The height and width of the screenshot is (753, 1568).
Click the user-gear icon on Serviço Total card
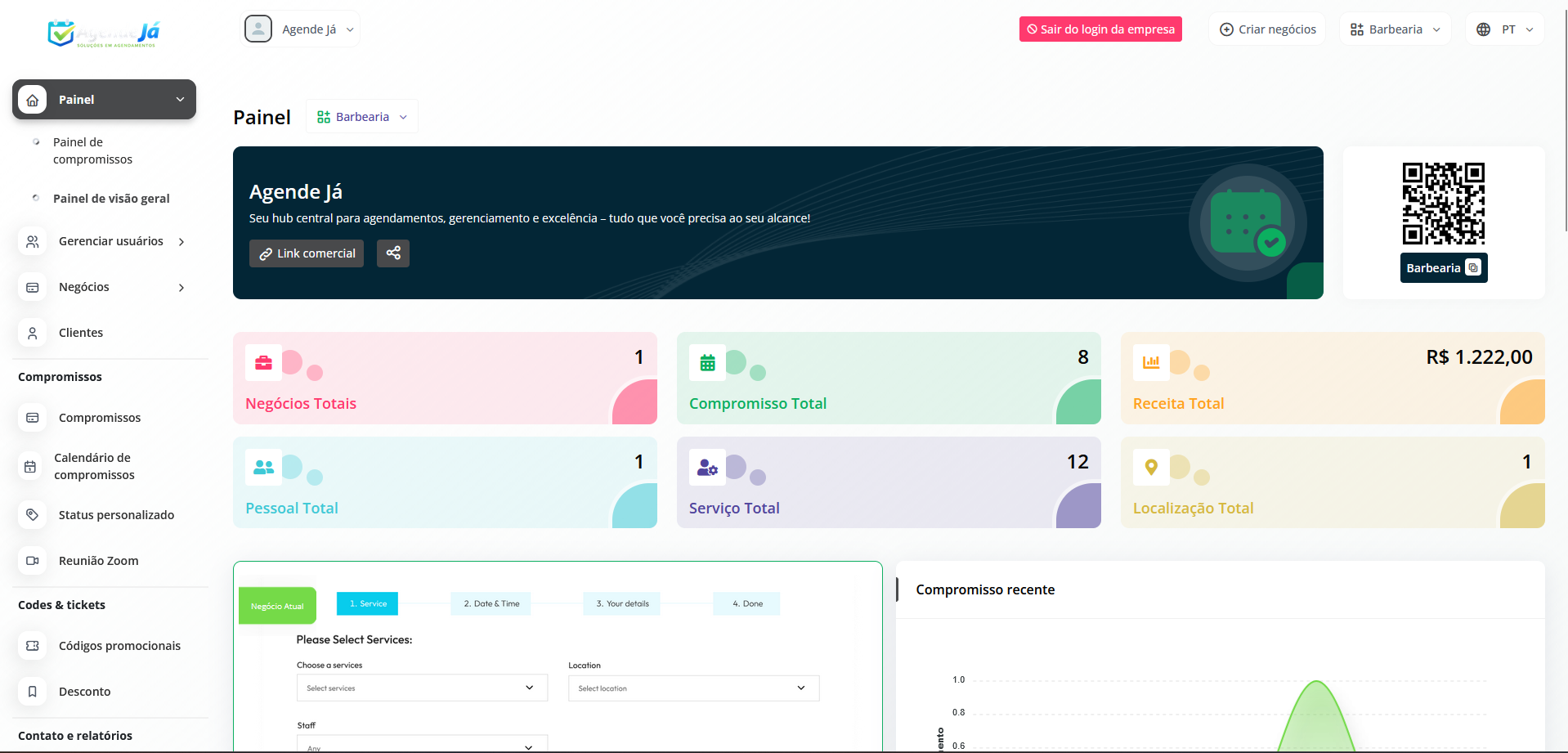pos(707,468)
